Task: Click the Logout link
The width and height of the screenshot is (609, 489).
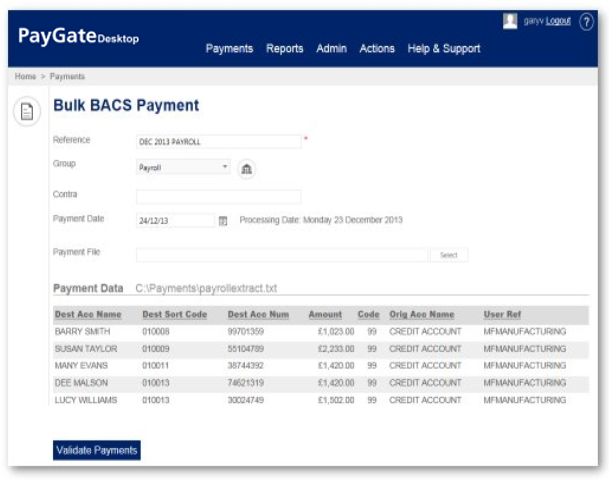Action: [558, 21]
